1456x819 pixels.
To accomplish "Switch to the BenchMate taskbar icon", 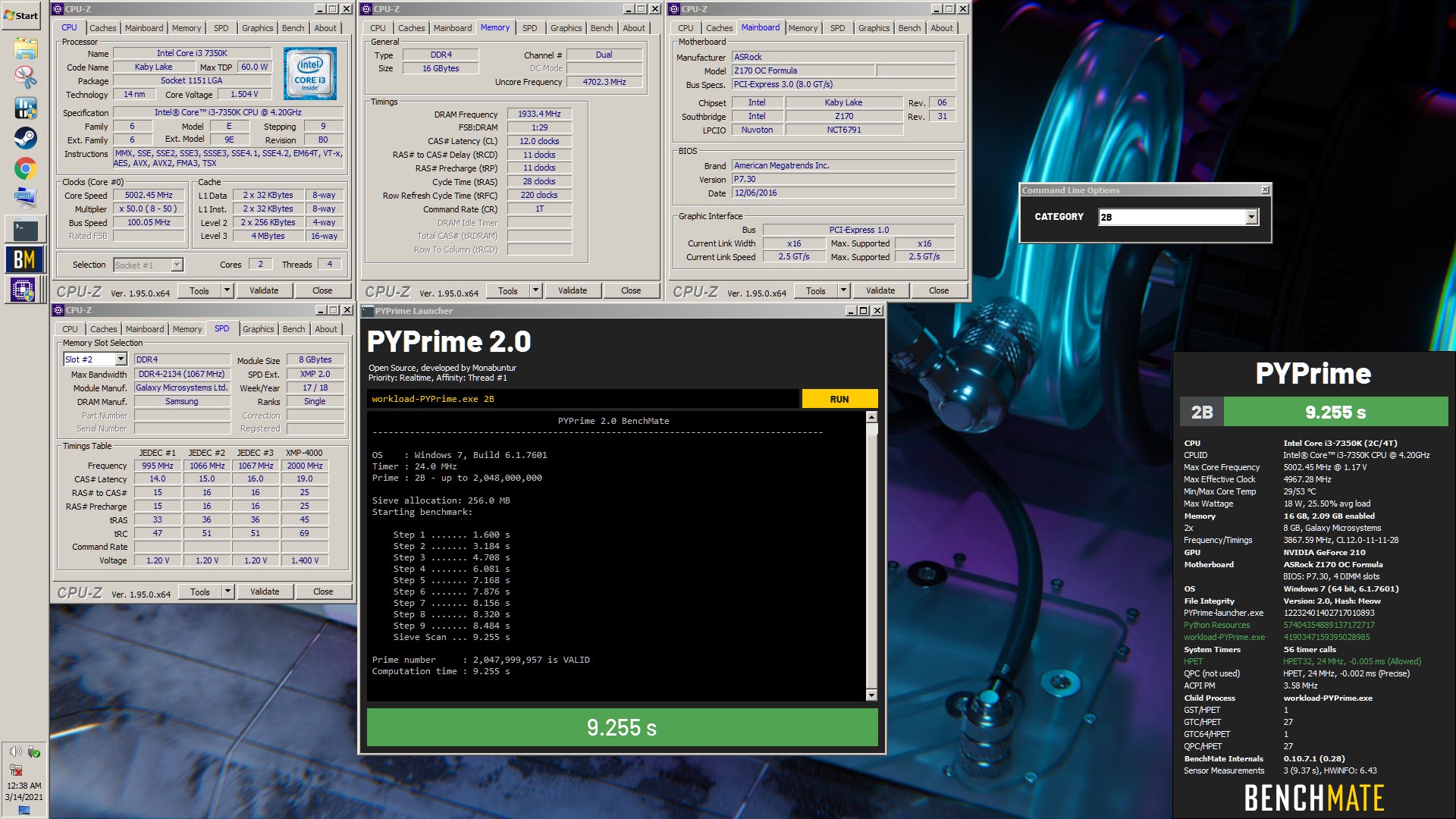I will [x=25, y=259].
